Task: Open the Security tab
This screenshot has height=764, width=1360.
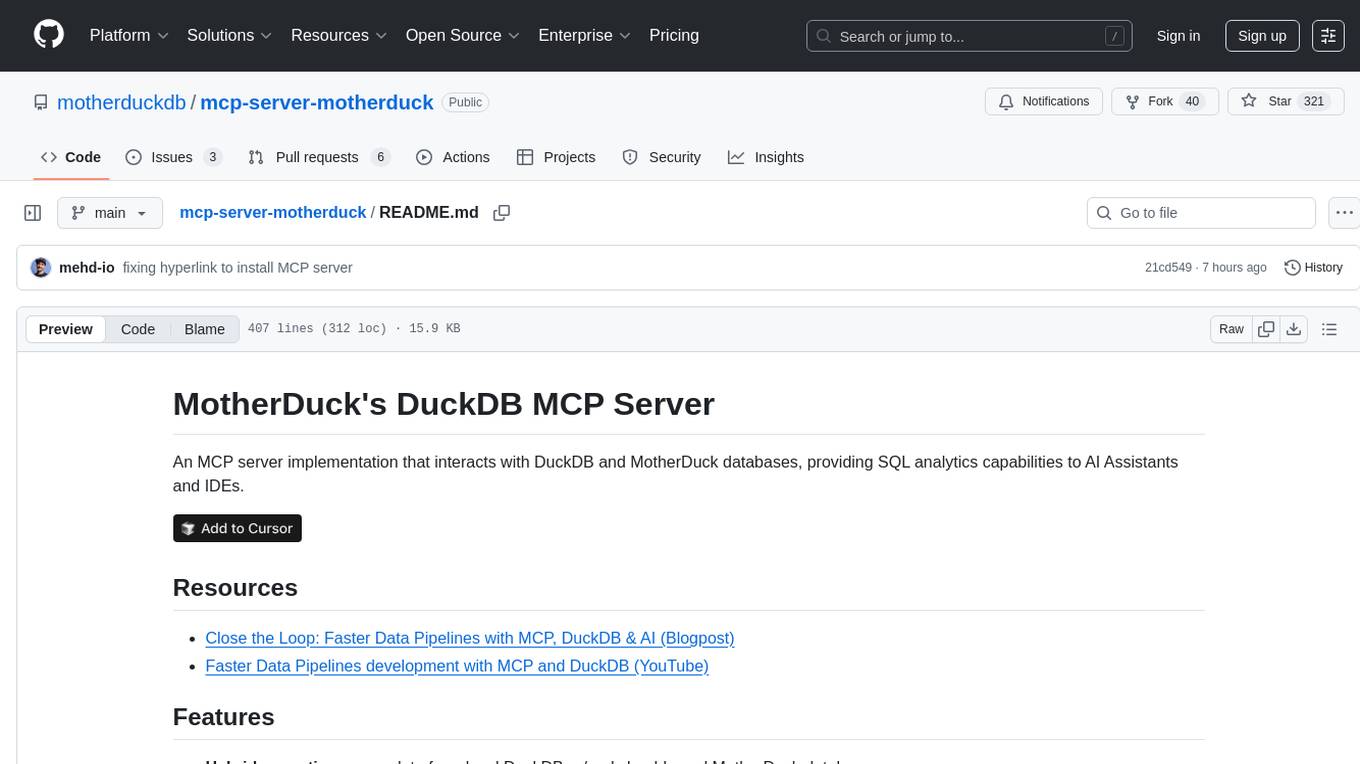Action: click(661, 157)
